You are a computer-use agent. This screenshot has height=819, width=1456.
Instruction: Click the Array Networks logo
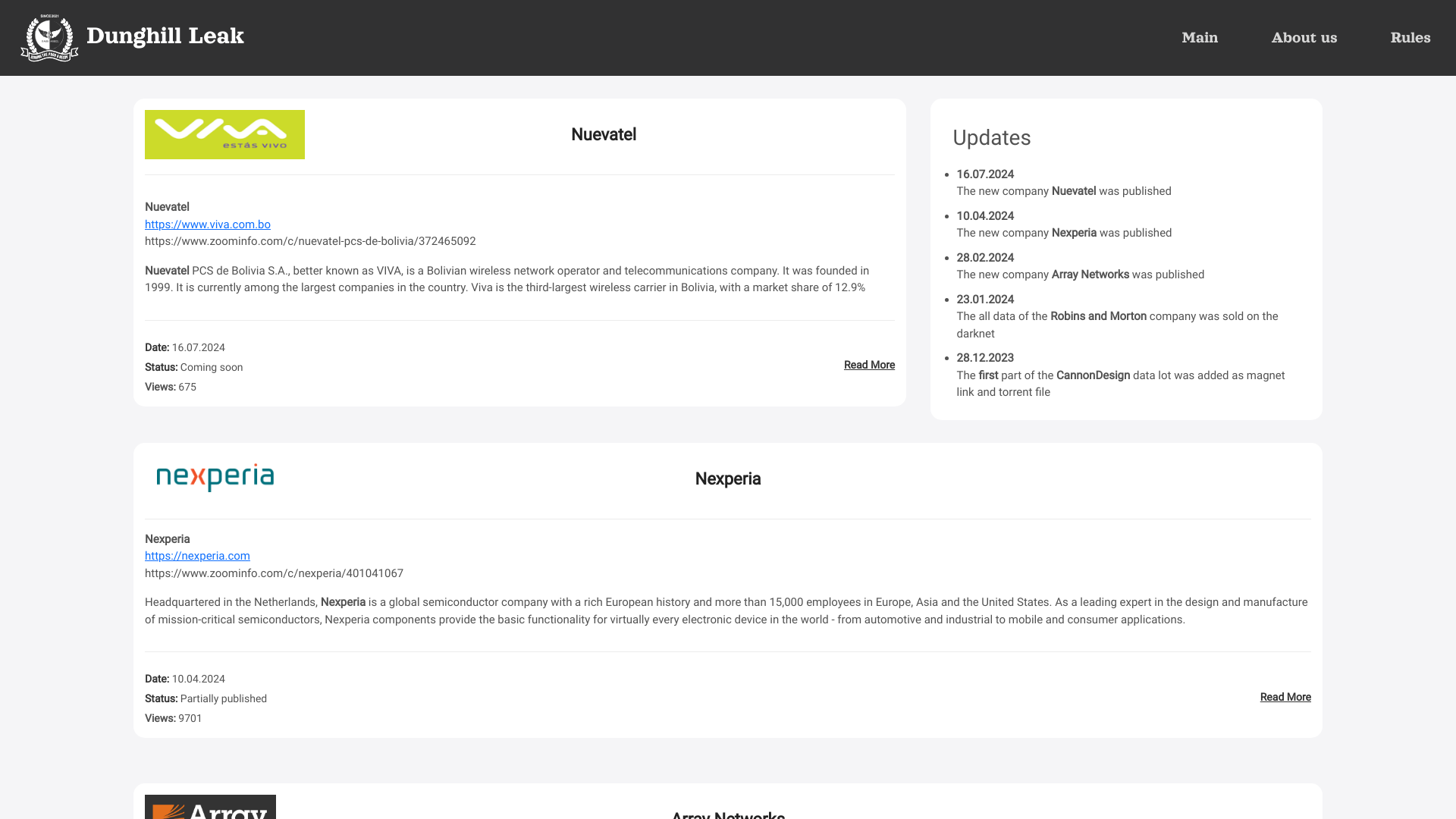210,808
